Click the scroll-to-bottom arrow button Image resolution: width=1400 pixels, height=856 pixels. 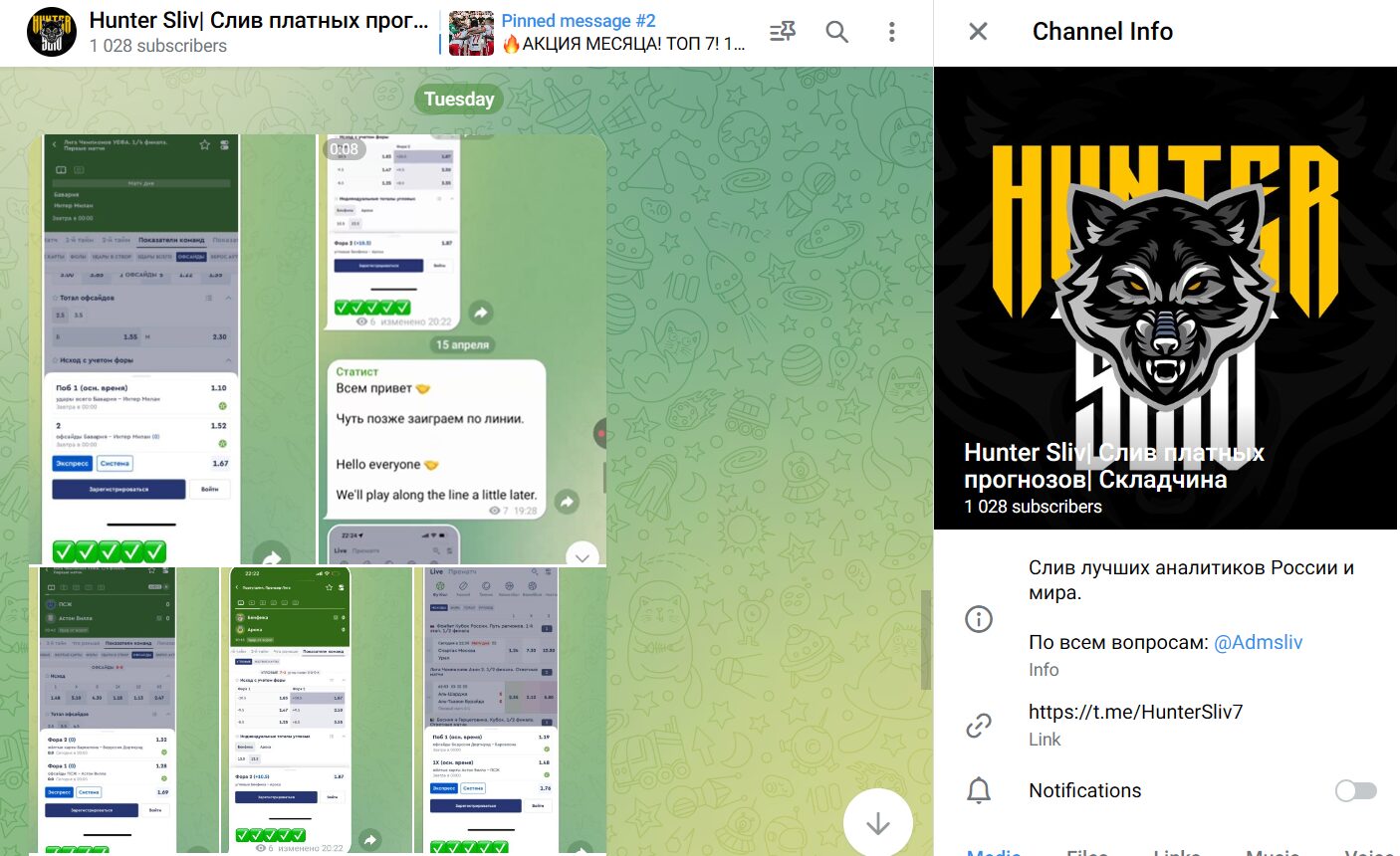[877, 823]
